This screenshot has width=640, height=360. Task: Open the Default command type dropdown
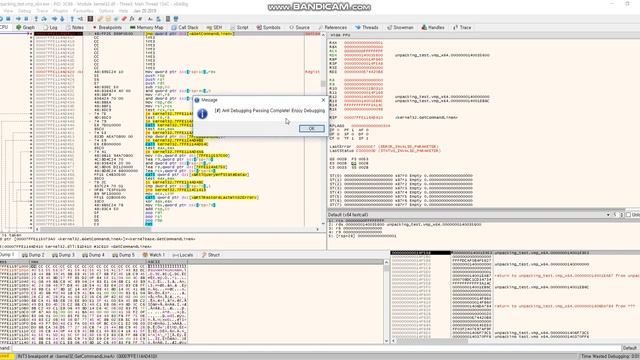click(630, 348)
